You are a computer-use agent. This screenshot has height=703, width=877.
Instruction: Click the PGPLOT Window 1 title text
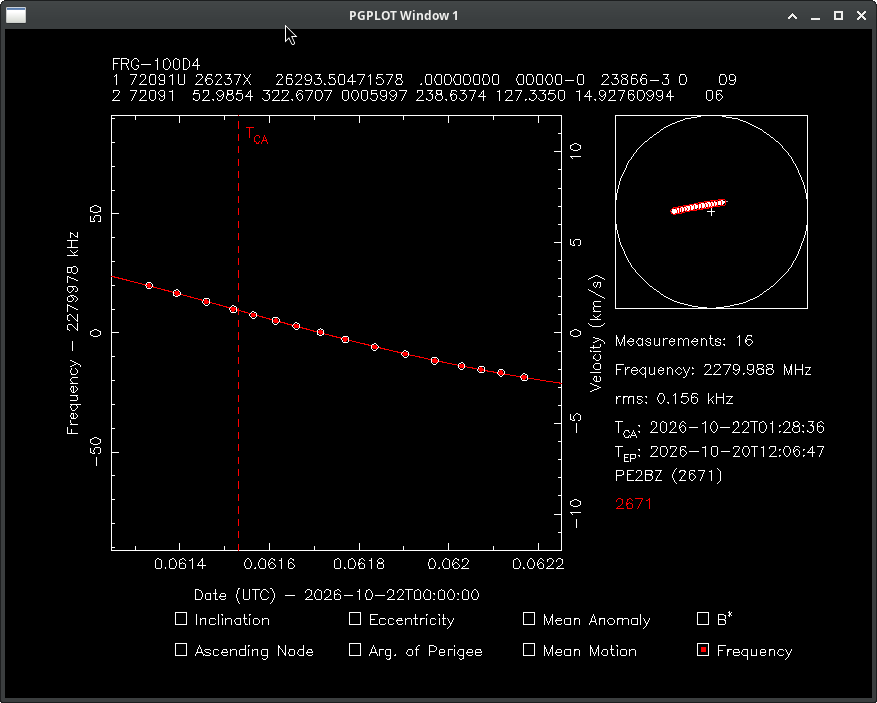[403, 16]
